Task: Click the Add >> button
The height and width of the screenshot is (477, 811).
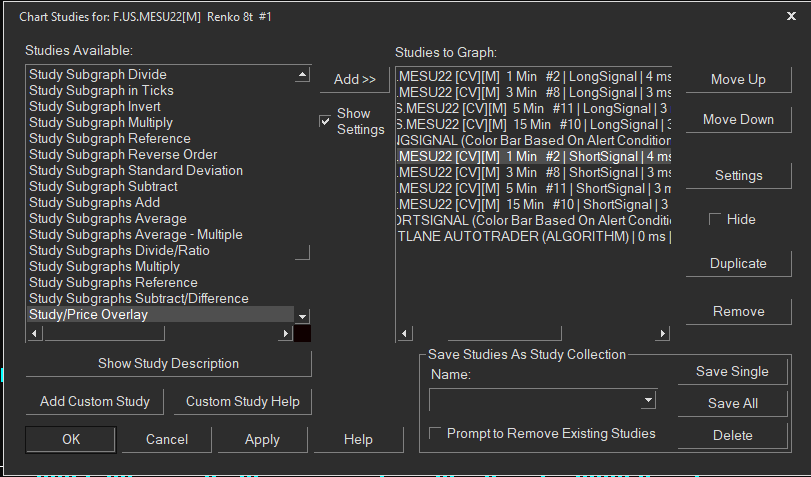Action: (354, 79)
